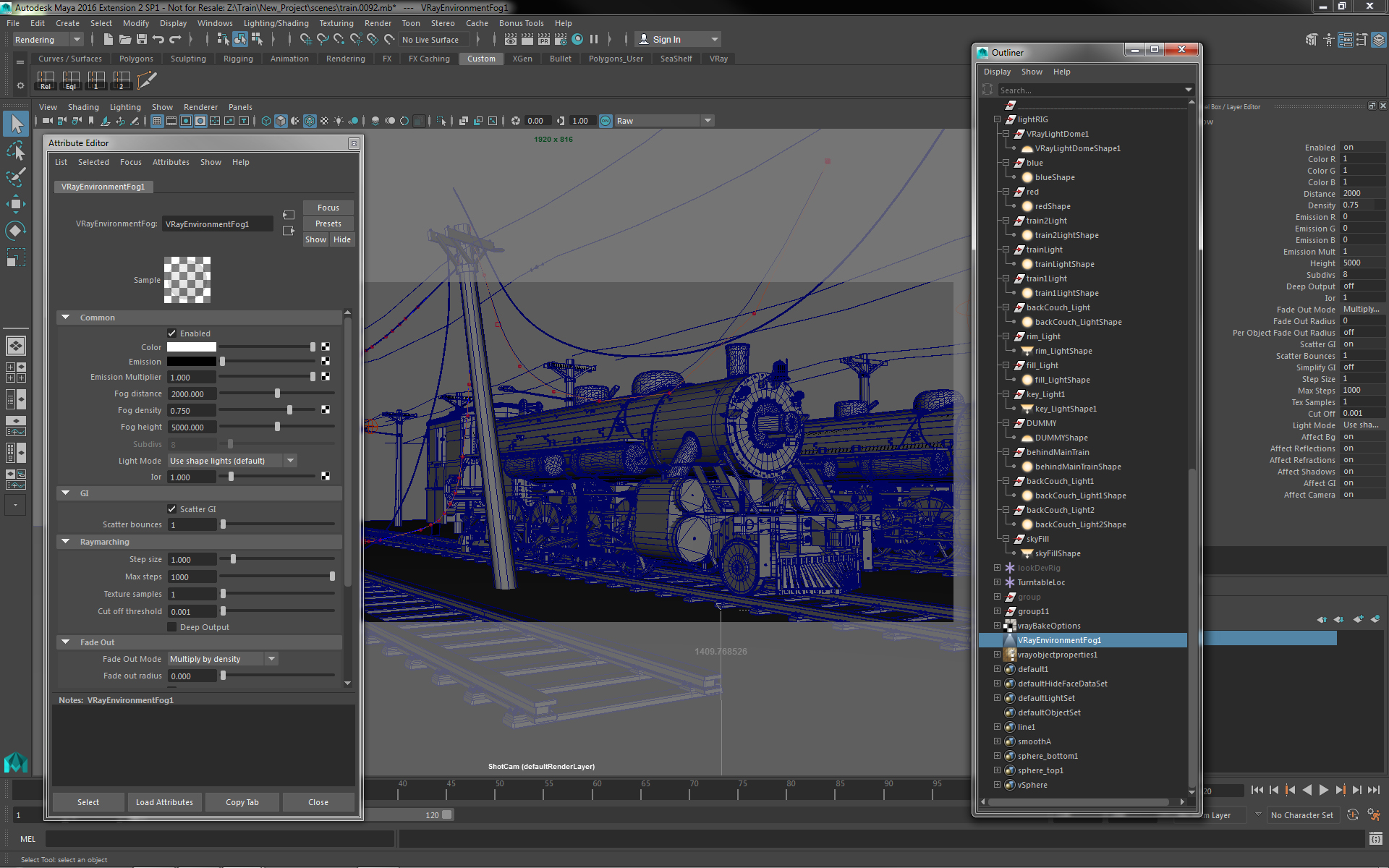This screenshot has width=1389, height=868.
Task: Toggle viewport Wireframe cube icon
Action: click(x=266, y=121)
